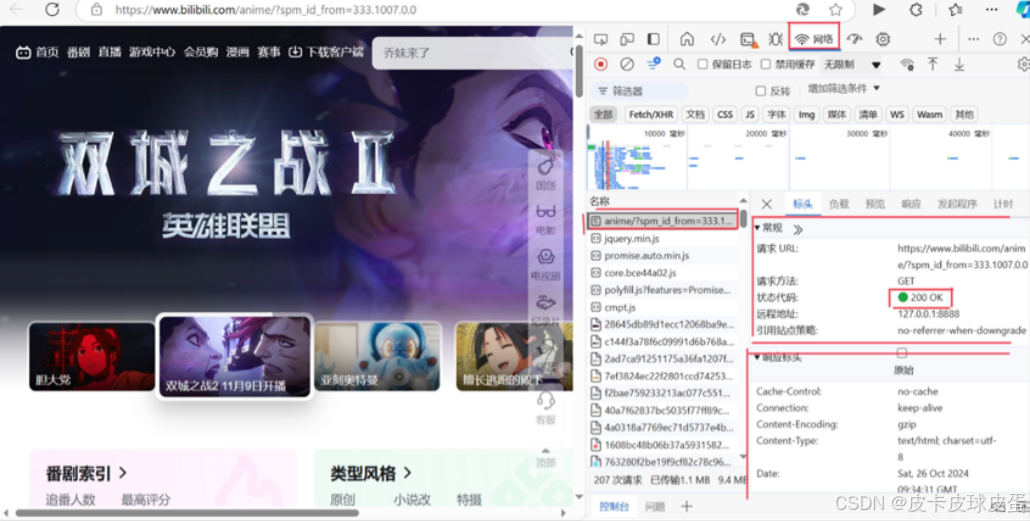Image resolution: width=1030 pixels, height=521 pixels.
Task: Expand 类型风格 chevron on page
Action: [x=407, y=472]
